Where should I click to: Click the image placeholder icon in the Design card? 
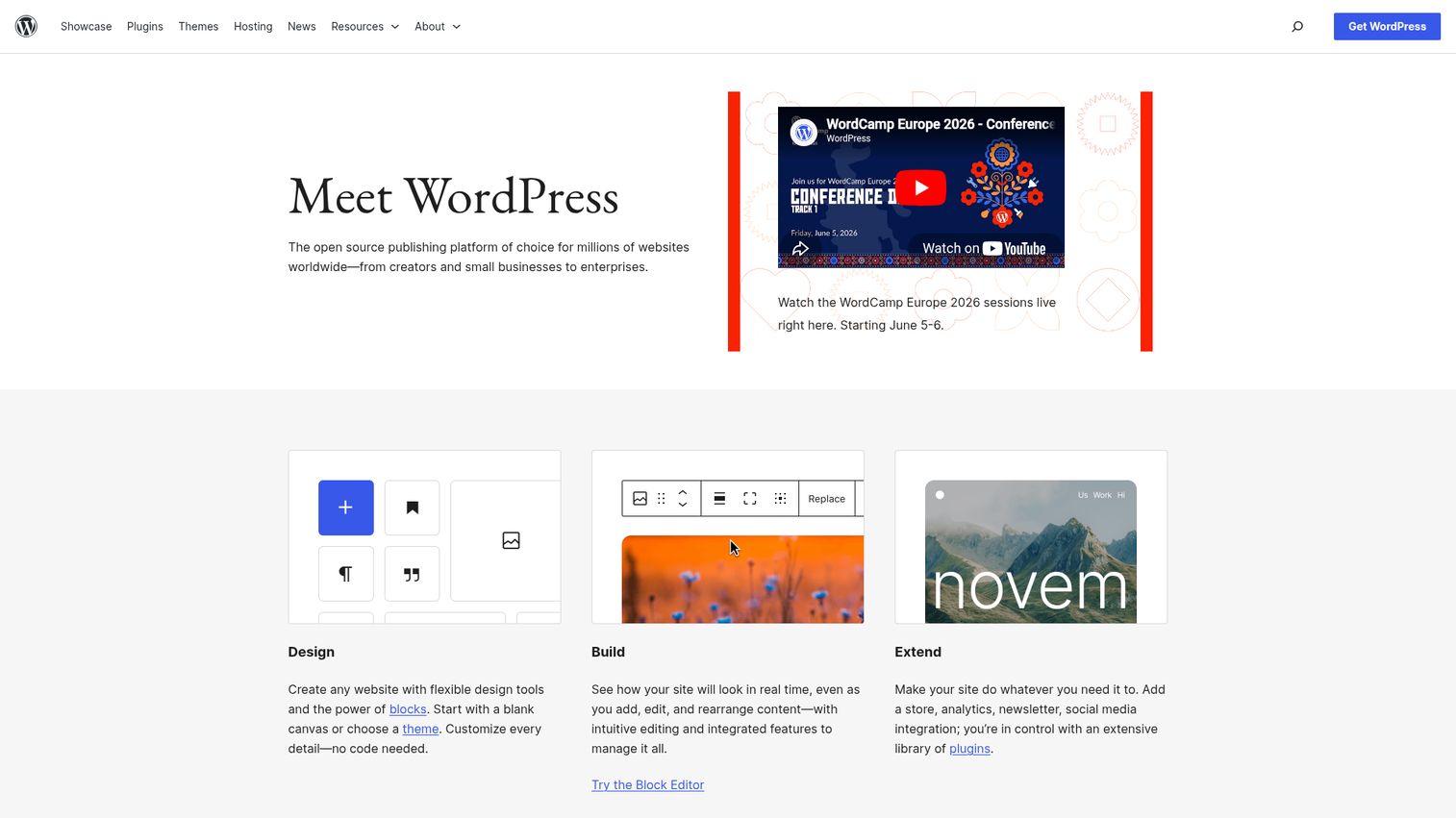tap(511, 541)
